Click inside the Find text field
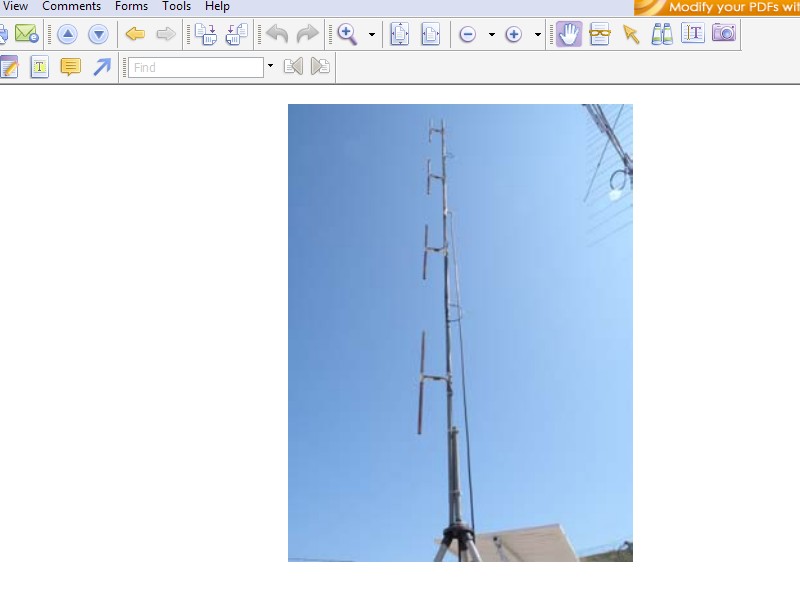Screen dimensions: 800x600 196,67
